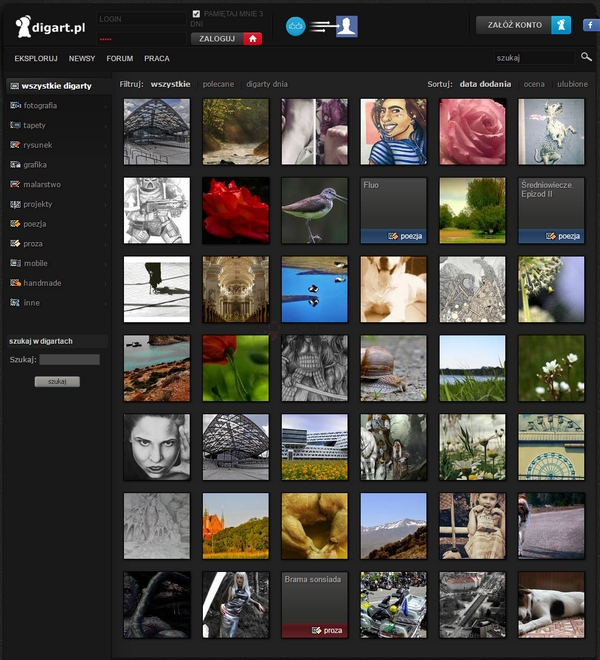
Task: Click the Facebook profile silhouette icon
Action: [x=347, y=26]
